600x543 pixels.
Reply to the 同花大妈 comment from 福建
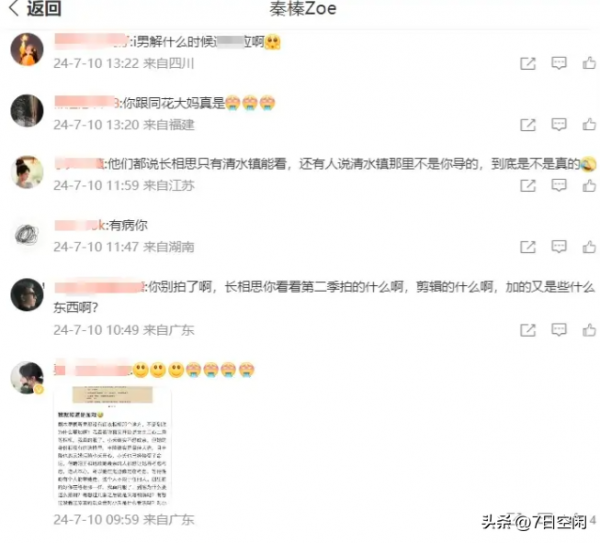559,124
